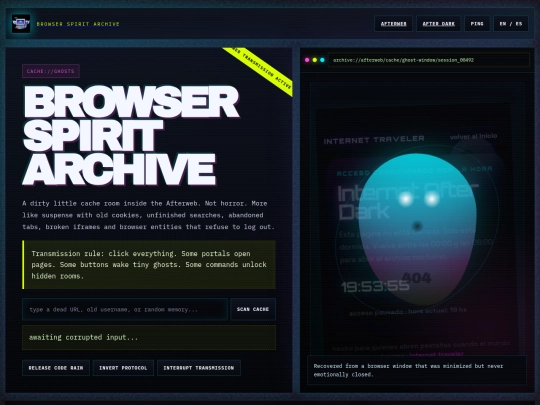Click the cyan window dot
540x405 pixels.
pos(322,60)
